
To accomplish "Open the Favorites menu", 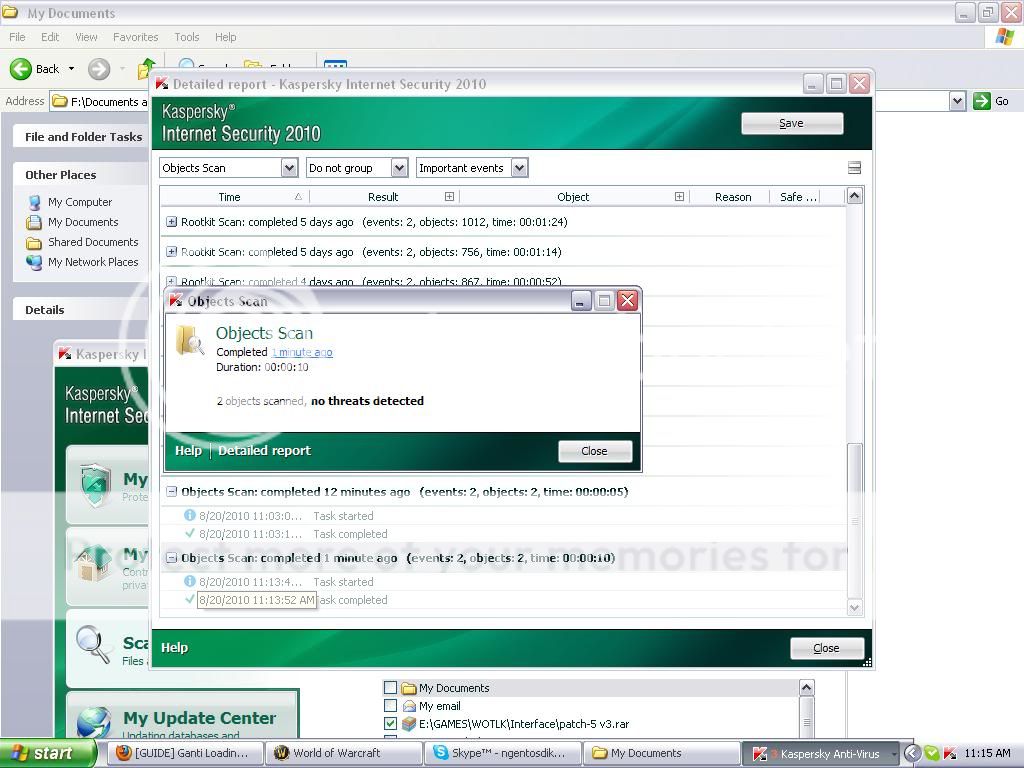I will point(135,37).
